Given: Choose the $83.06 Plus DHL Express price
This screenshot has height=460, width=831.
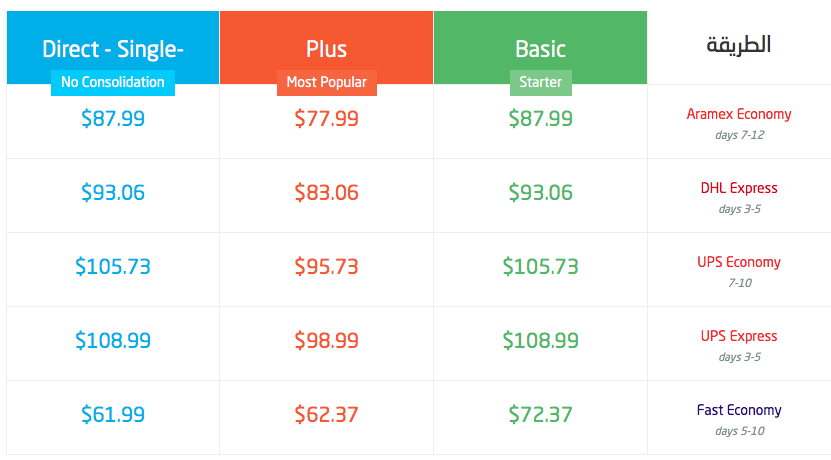Looking at the screenshot, I should click(x=326, y=192).
